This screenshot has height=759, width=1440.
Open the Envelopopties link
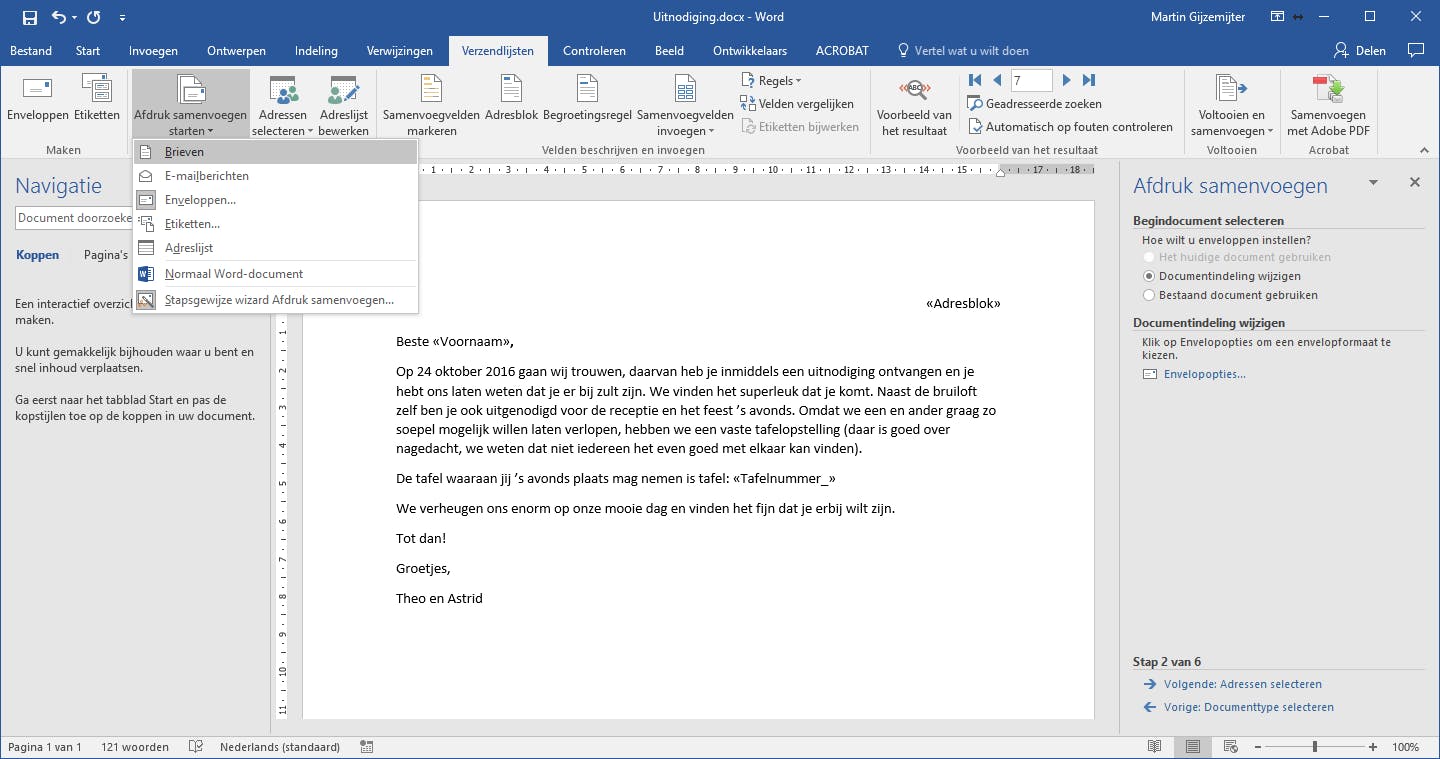point(1205,374)
